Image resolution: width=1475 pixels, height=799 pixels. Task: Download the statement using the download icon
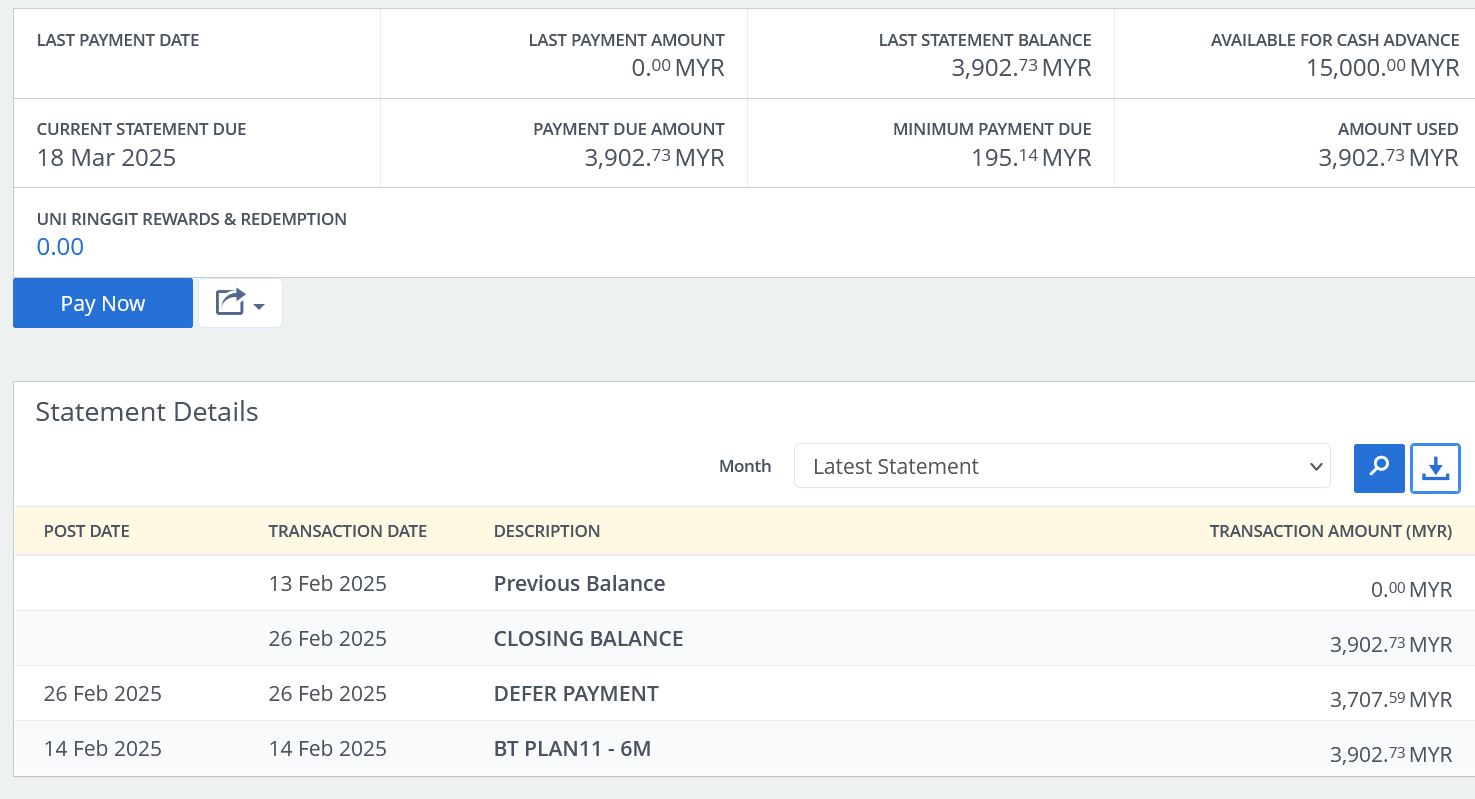click(1435, 468)
